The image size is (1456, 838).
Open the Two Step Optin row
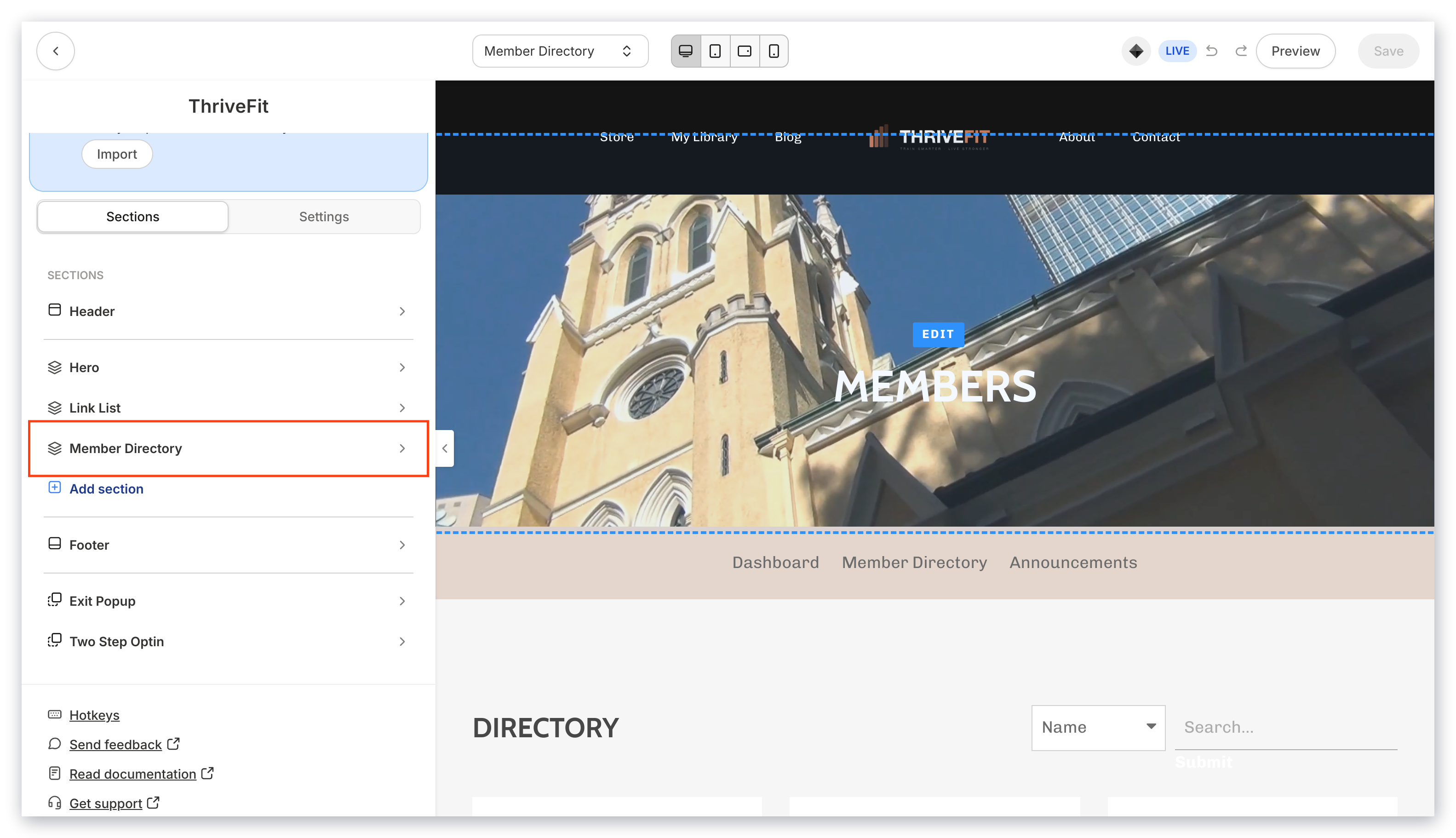pos(229,642)
